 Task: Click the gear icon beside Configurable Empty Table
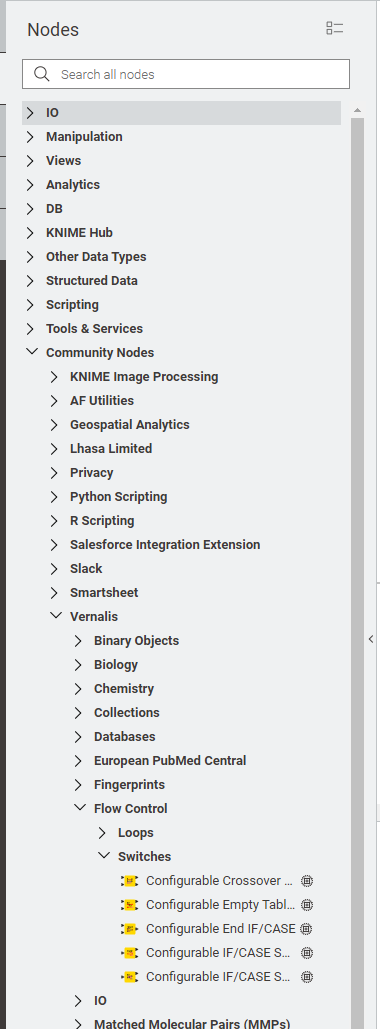[x=306, y=904]
